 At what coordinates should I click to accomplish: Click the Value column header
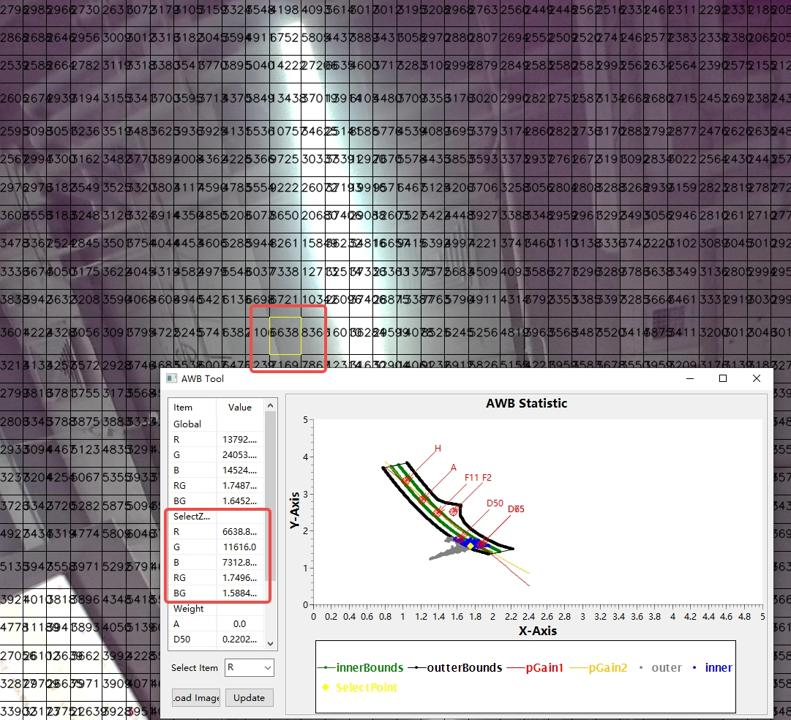pos(240,407)
